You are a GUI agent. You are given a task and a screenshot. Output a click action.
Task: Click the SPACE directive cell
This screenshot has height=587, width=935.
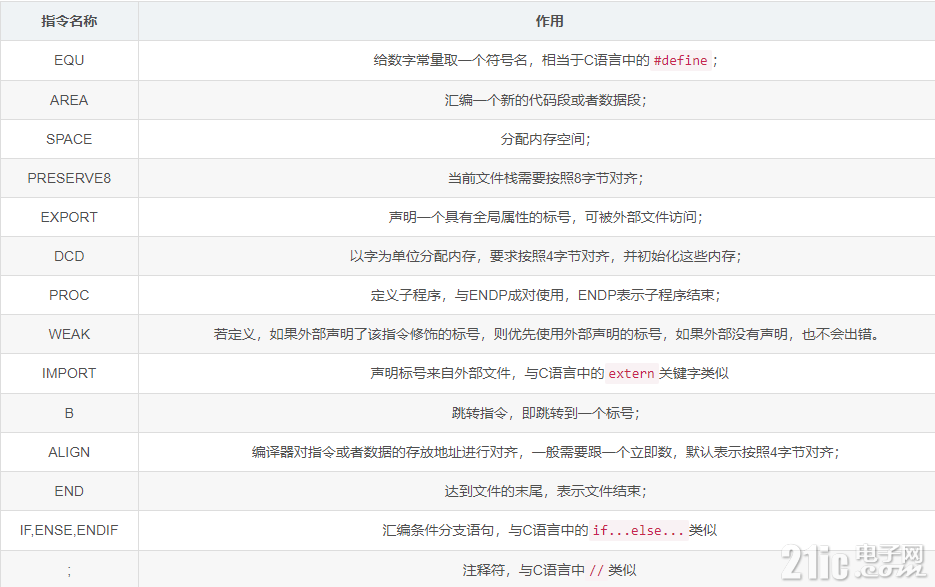click(x=69, y=139)
